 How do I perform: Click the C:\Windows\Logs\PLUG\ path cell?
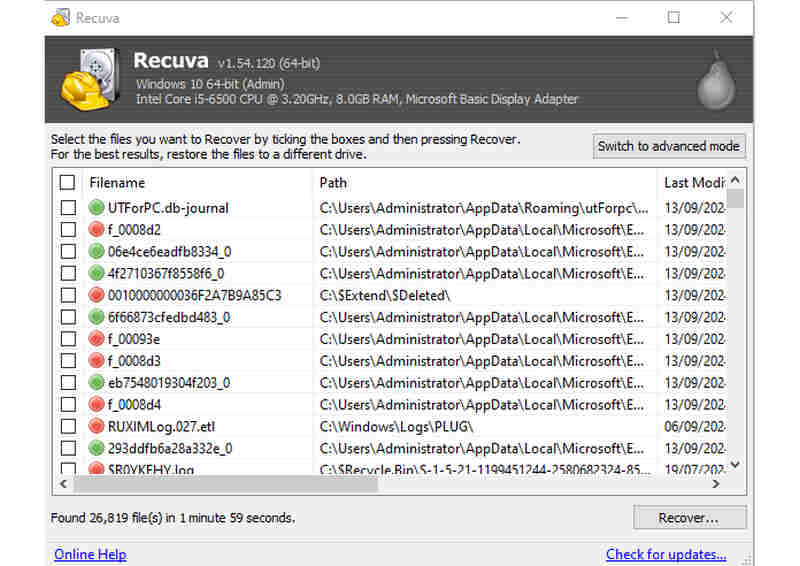pos(396,427)
